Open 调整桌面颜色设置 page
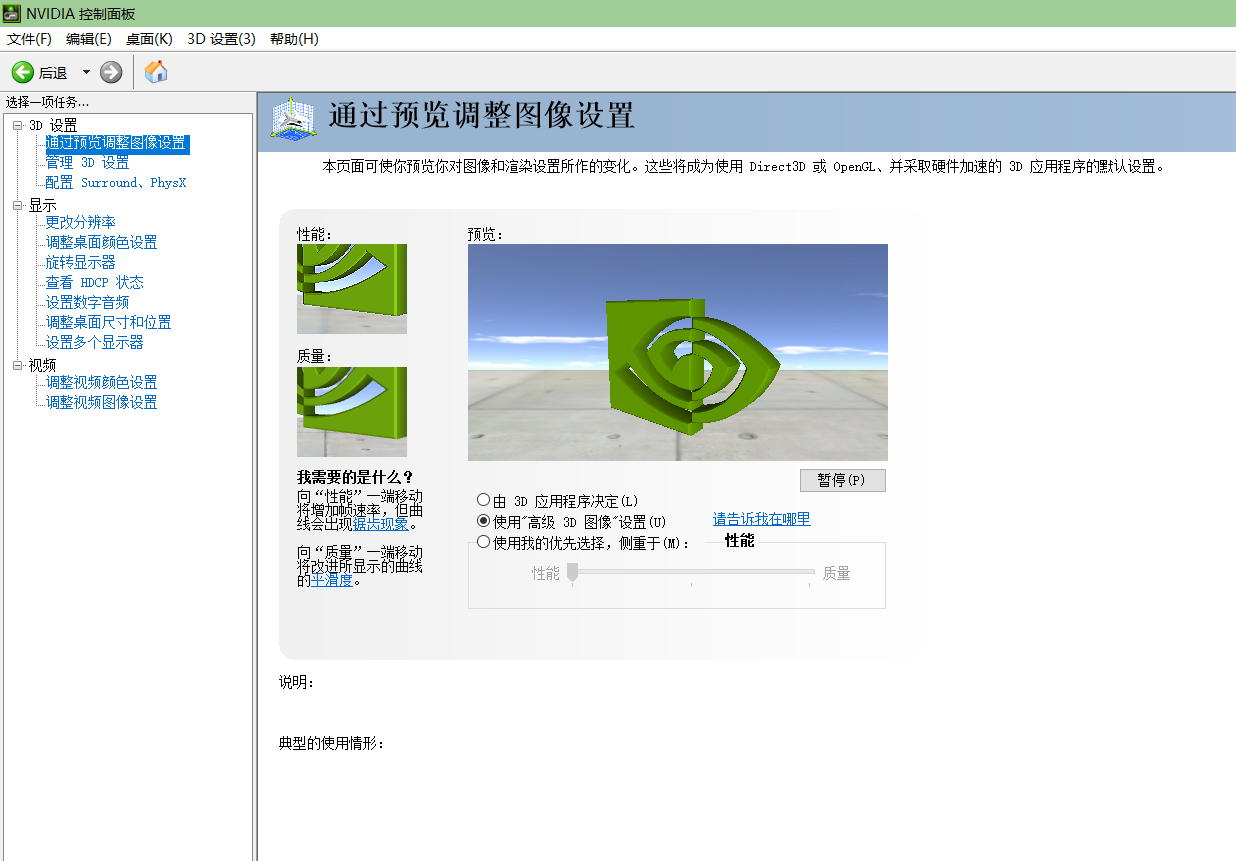 point(101,242)
